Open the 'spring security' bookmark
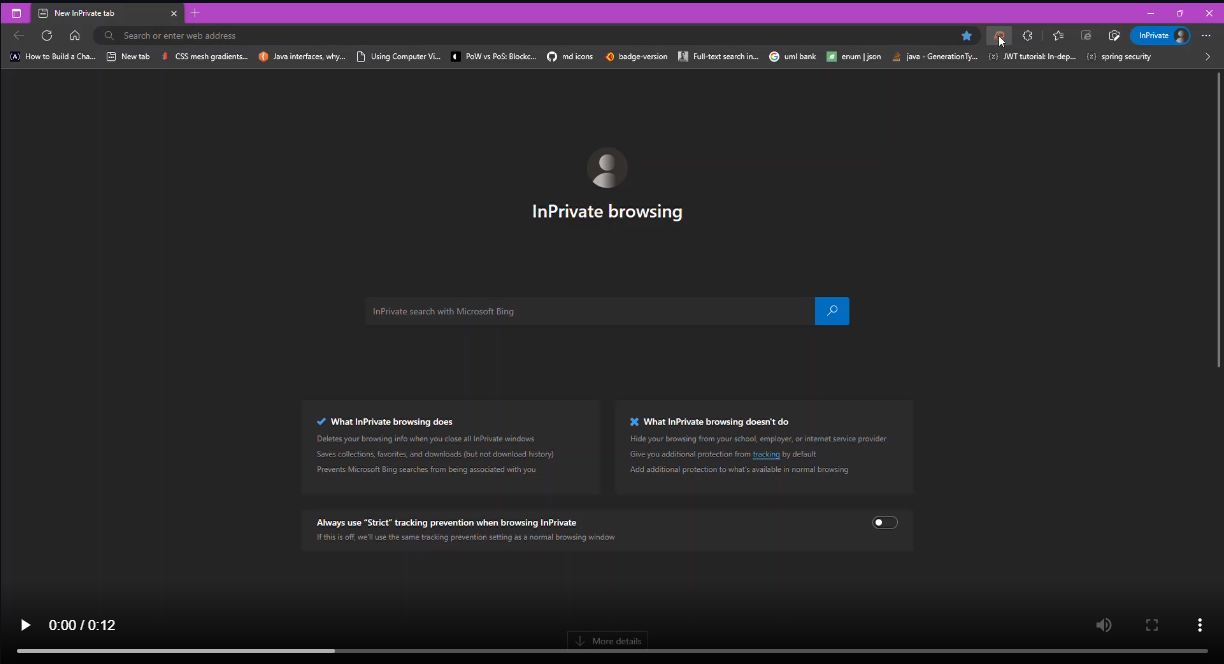Viewport: 1224px width, 664px height. coord(1118,57)
